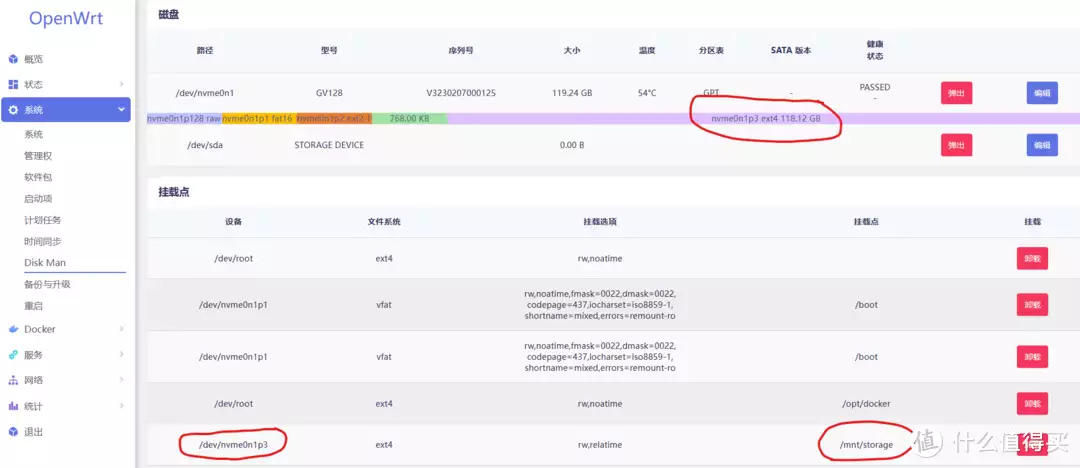This screenshot has height=468, width=1080.
Task: Click 编辑 button for /dev/nvme0n1
Action: [x=1042, y=93]
